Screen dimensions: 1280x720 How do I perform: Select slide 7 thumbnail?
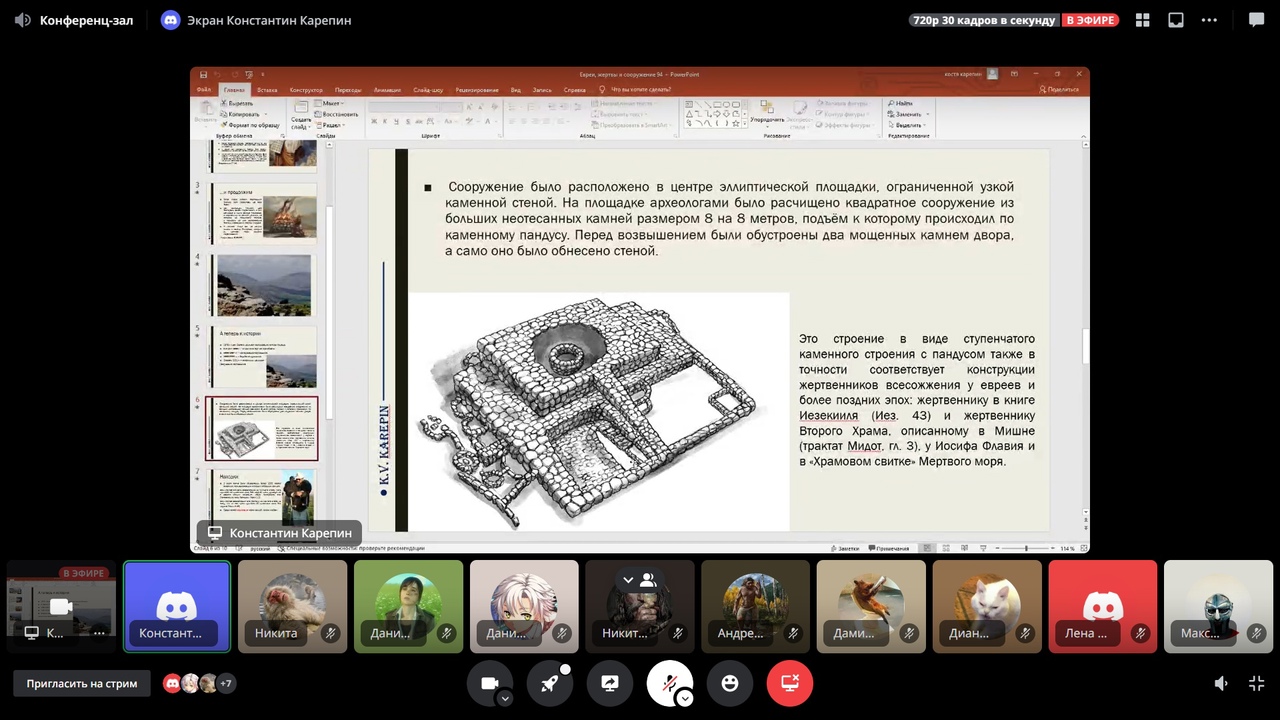point(263,498)
